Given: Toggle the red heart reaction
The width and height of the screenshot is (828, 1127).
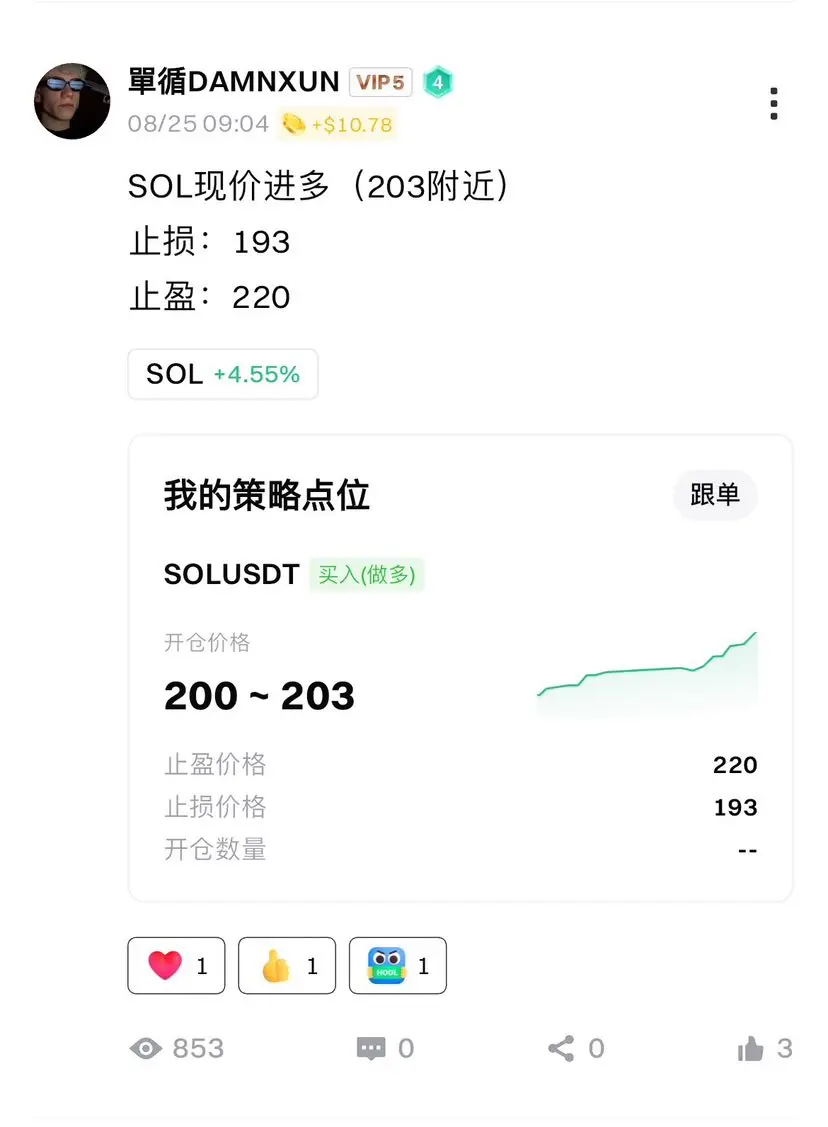Looking at the screenshot, I should pos(176,965).
